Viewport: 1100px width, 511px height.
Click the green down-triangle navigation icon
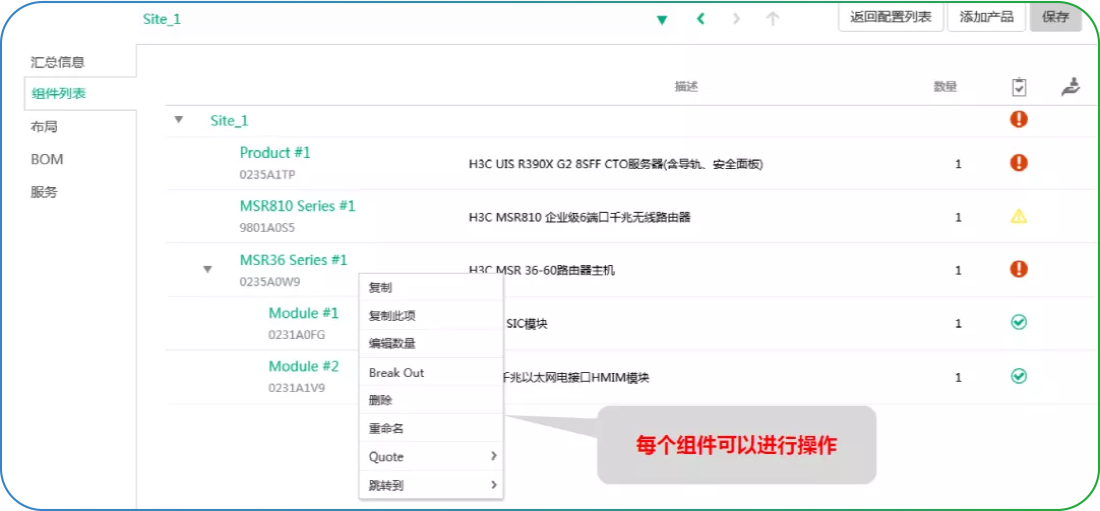click(x=661, y=20)
